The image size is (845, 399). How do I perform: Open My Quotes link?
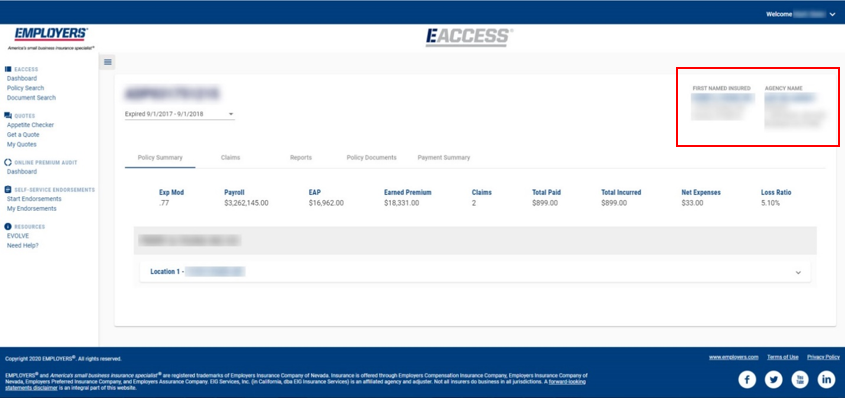(x=22, y=145)
